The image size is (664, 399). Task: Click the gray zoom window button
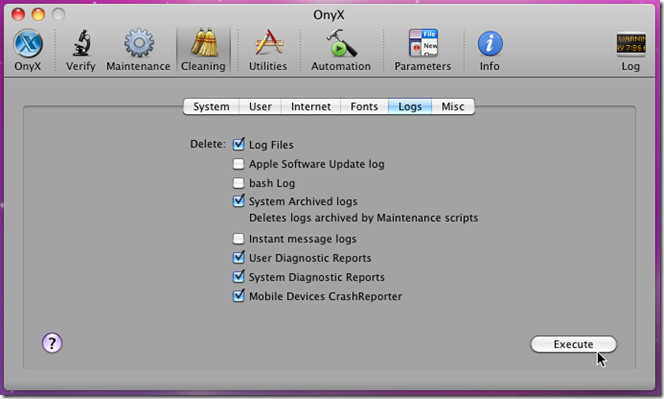click(x=58, y=14)
